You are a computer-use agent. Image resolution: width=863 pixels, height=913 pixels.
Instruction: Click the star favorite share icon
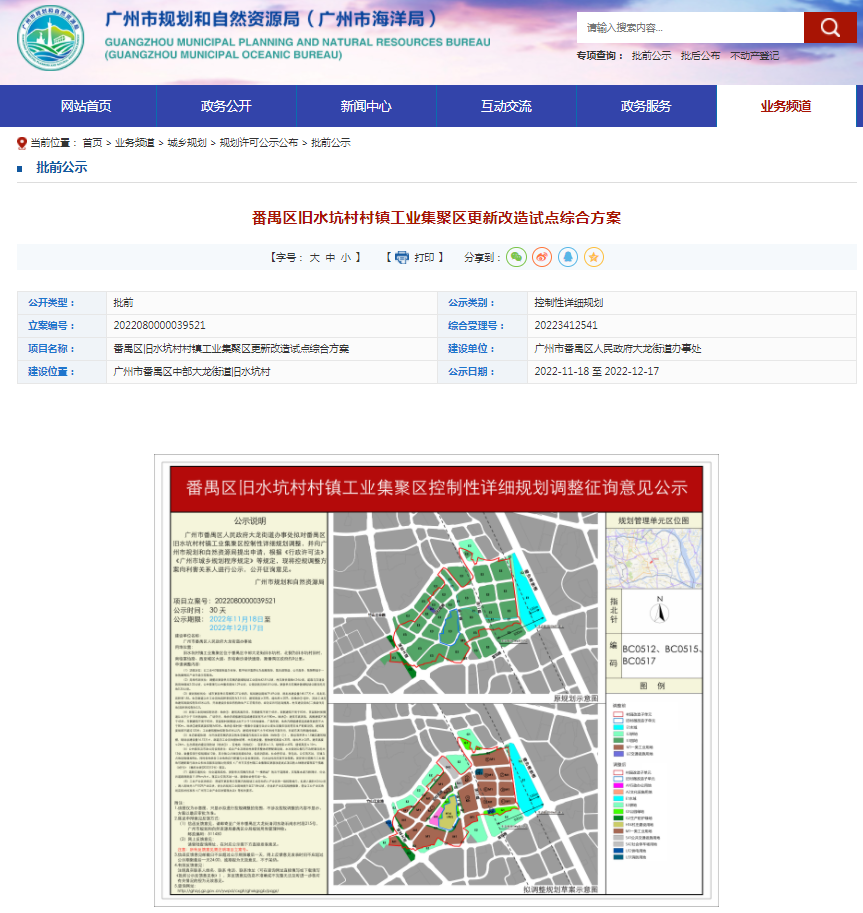594,257
